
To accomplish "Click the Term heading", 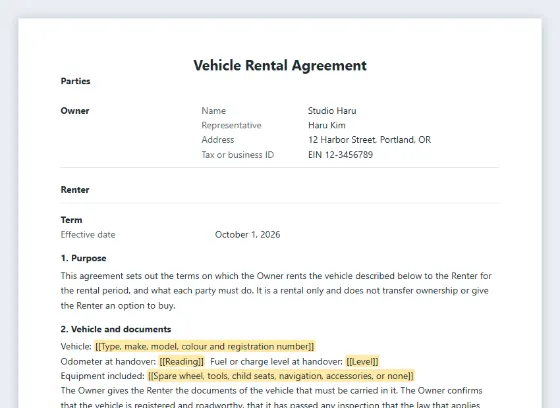I will (x=71, y=220).
